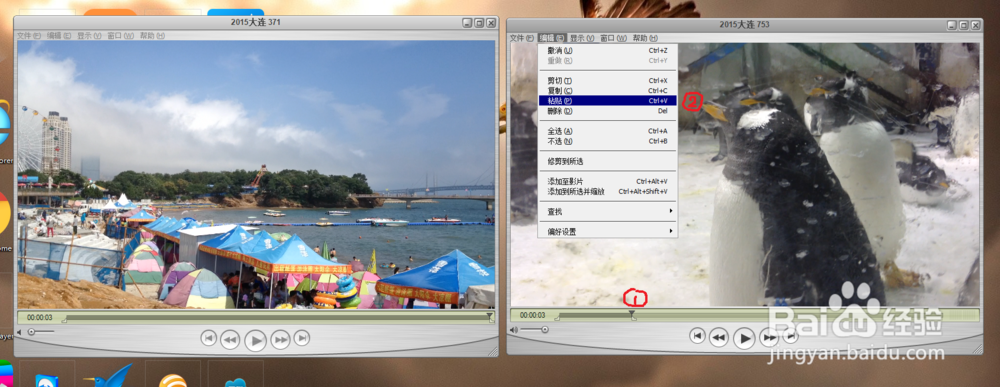
Task: Expand the 偏好设置 submenu
Action: (608, 231)
